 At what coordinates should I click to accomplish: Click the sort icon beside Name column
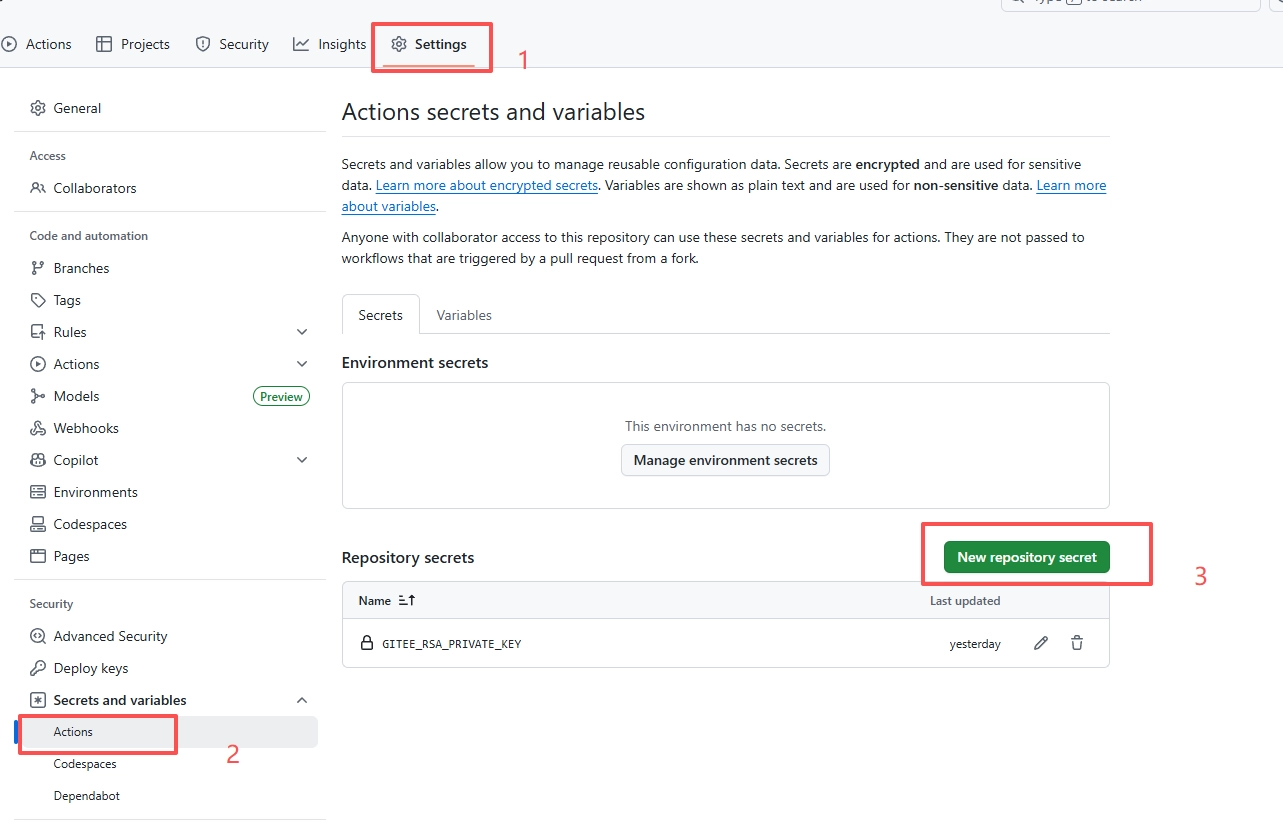(x=406, y=601)
